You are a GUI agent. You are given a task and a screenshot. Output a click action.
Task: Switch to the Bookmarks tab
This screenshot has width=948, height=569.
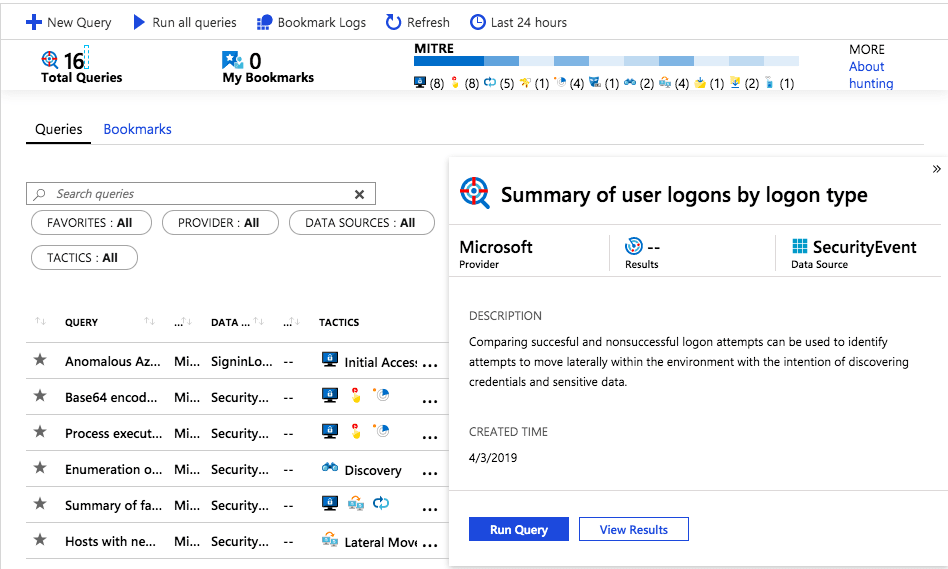(x=137, y=129)
